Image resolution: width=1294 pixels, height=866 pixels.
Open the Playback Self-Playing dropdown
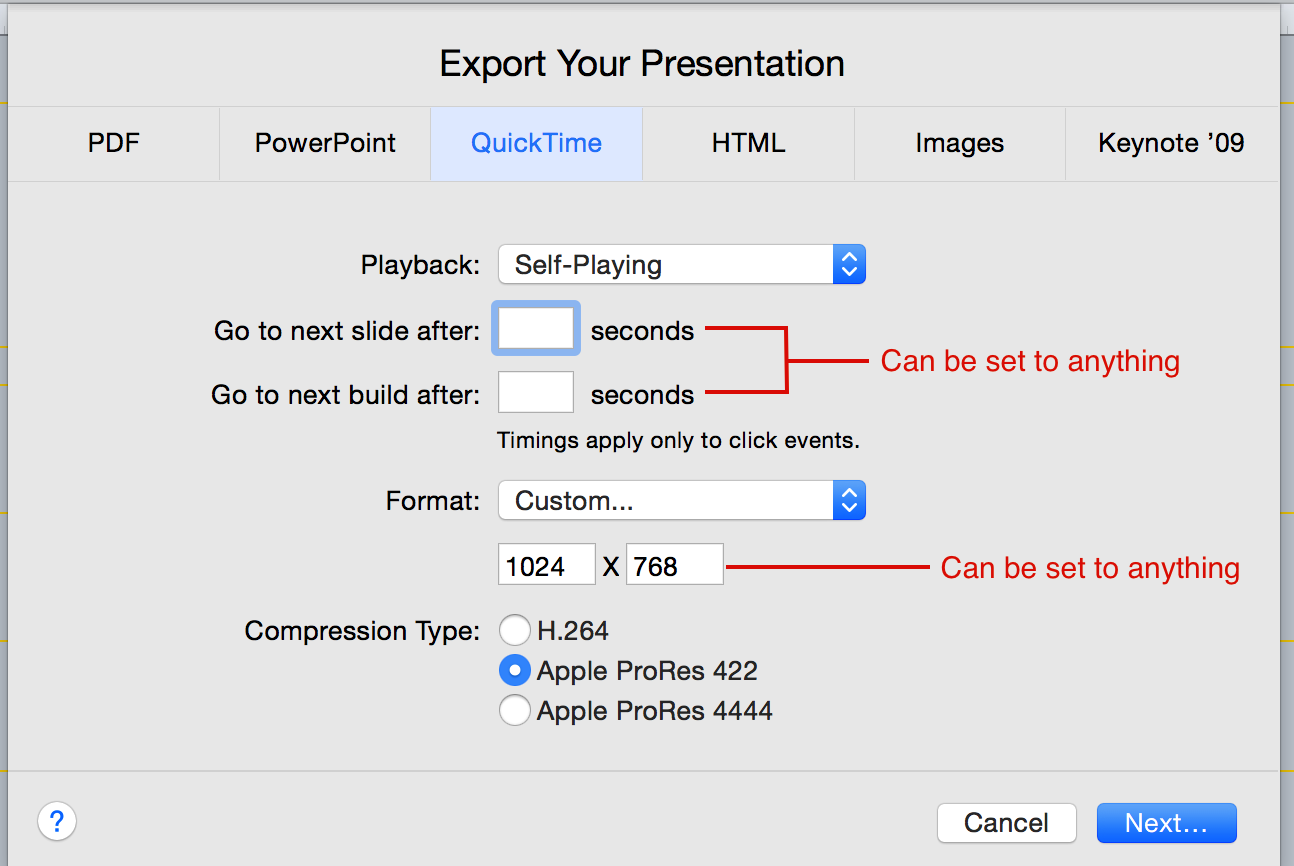[681, 265]
